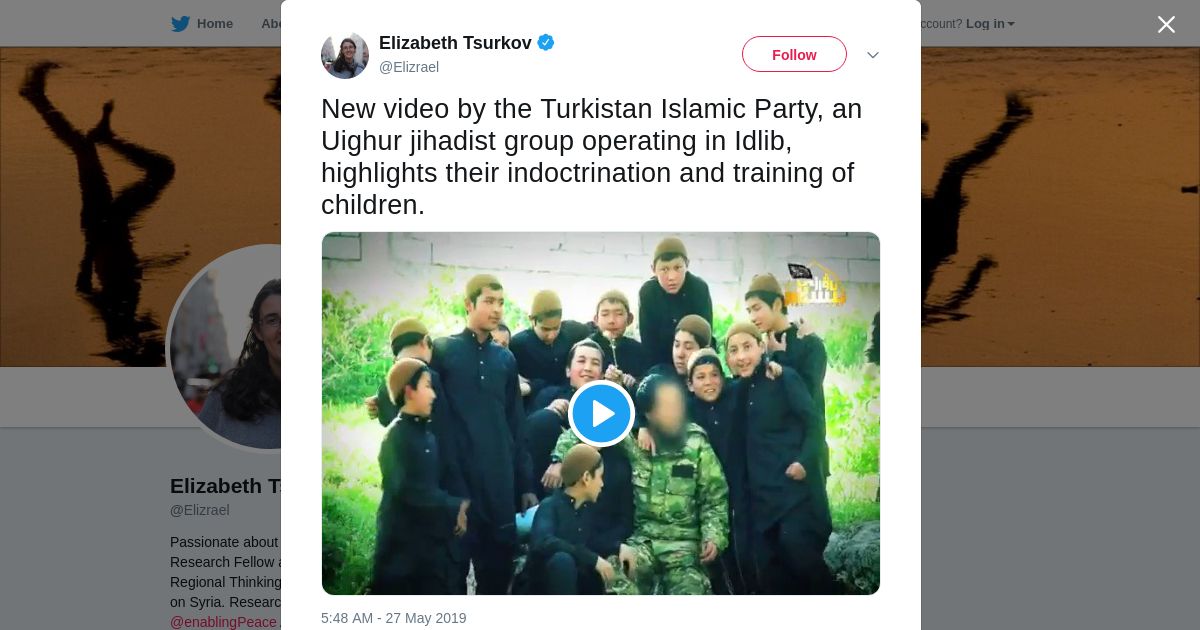Open Elizabeth Tsurkov's small avatar in tweet
Viewport: 1200px width, 630px height.
point(345,55)
